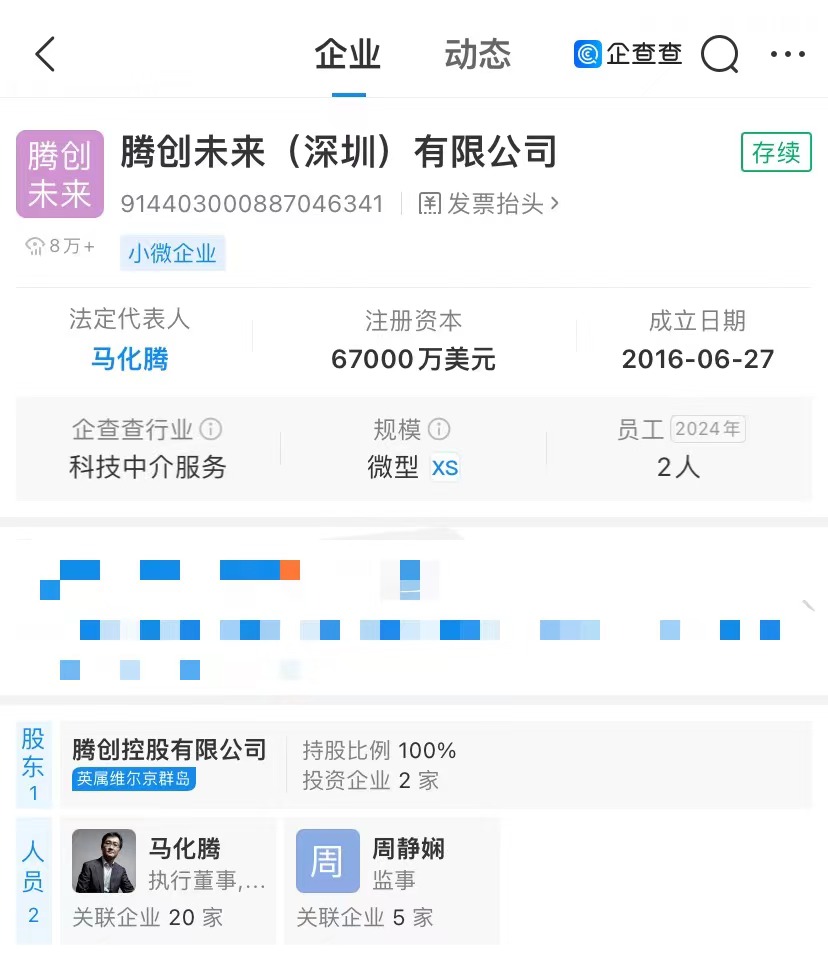Screen dimensions: 828x958
Task: Tap the invoice icon before 发票抬头
Action: click(x=430, y=203)
